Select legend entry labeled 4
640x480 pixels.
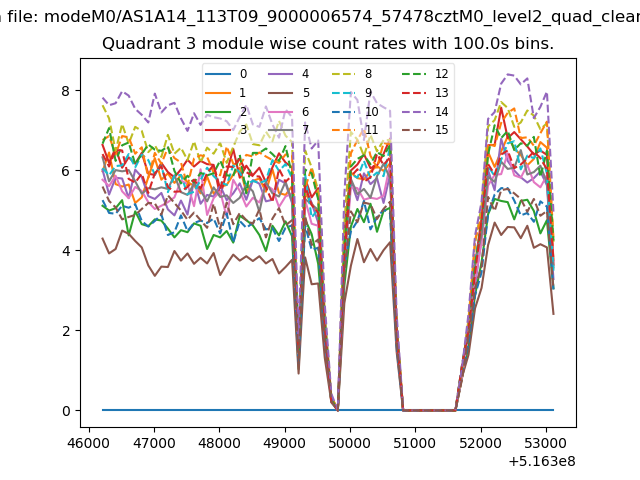[289, 74]
